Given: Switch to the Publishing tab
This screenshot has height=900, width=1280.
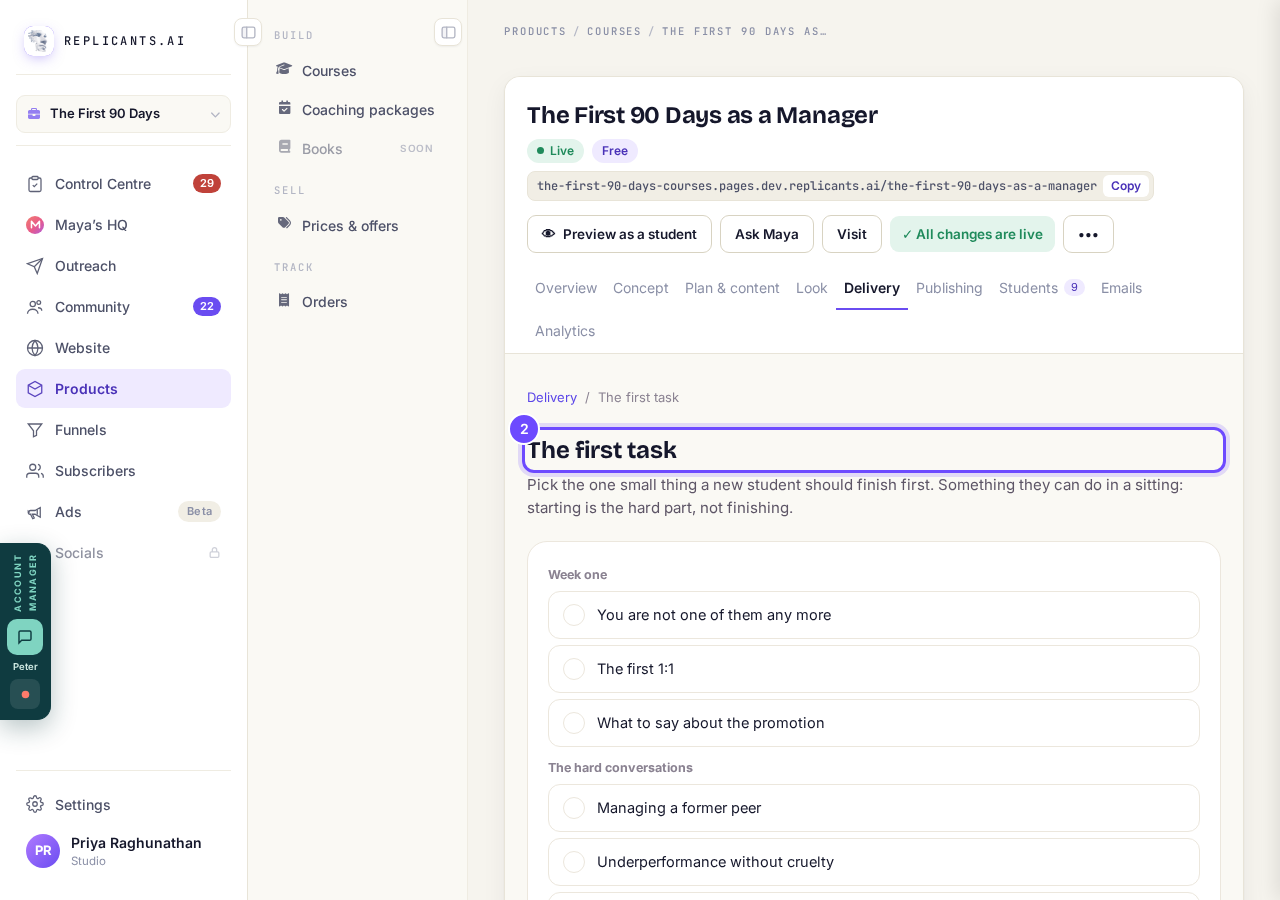Looking at the screenshot, I should point(949,288).
